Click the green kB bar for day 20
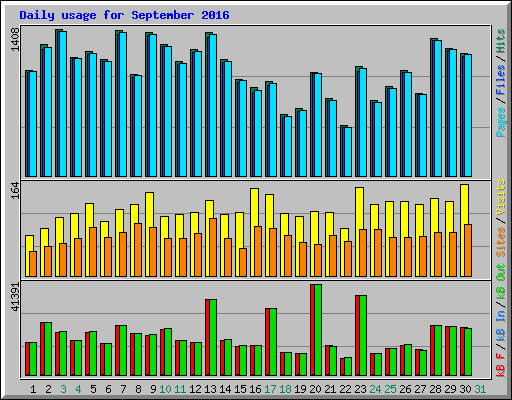The image size is (512, 400). point(318,330)
